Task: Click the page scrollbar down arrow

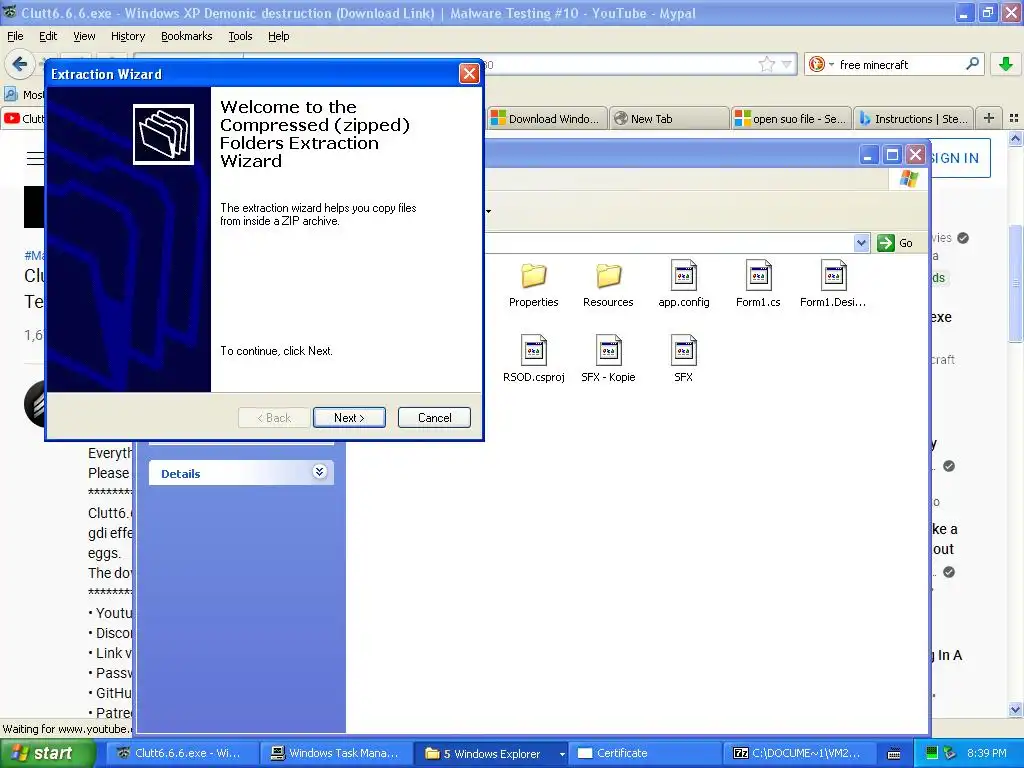Action: tap(1016, 710)
